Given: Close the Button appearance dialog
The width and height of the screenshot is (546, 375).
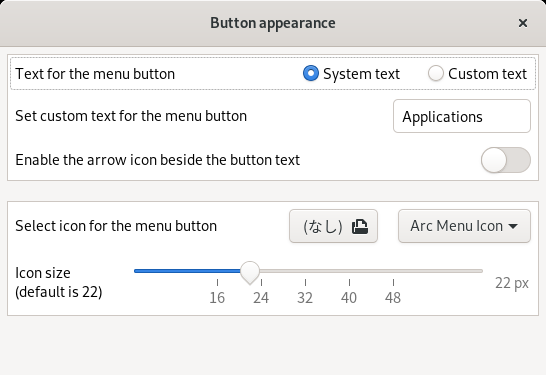Looking at the screenshot, I should [522, 23].
